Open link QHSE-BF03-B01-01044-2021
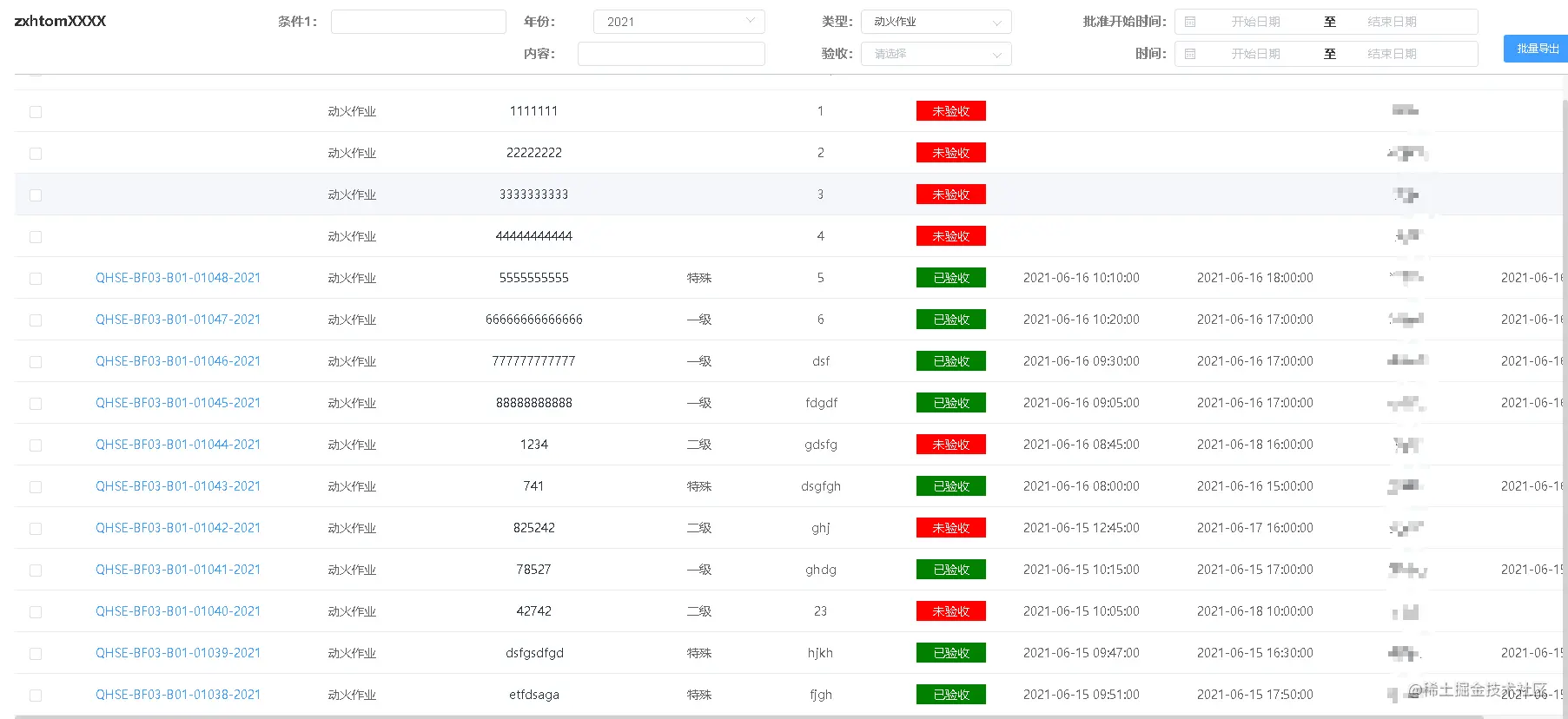Image resolution: width=1568 pixels, height=719 pixels. click(x=178, y=445)
